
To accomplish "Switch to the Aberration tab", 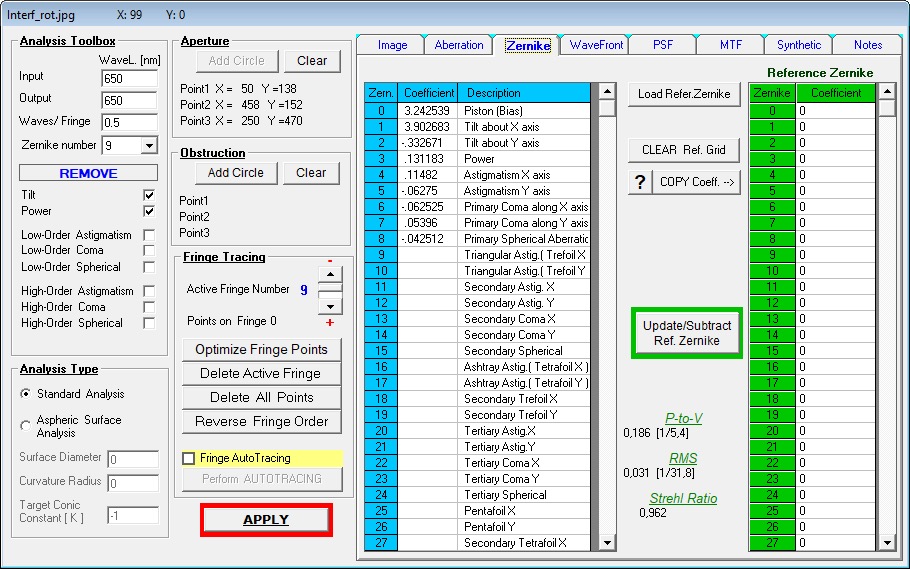I will (x=458, y=45).
